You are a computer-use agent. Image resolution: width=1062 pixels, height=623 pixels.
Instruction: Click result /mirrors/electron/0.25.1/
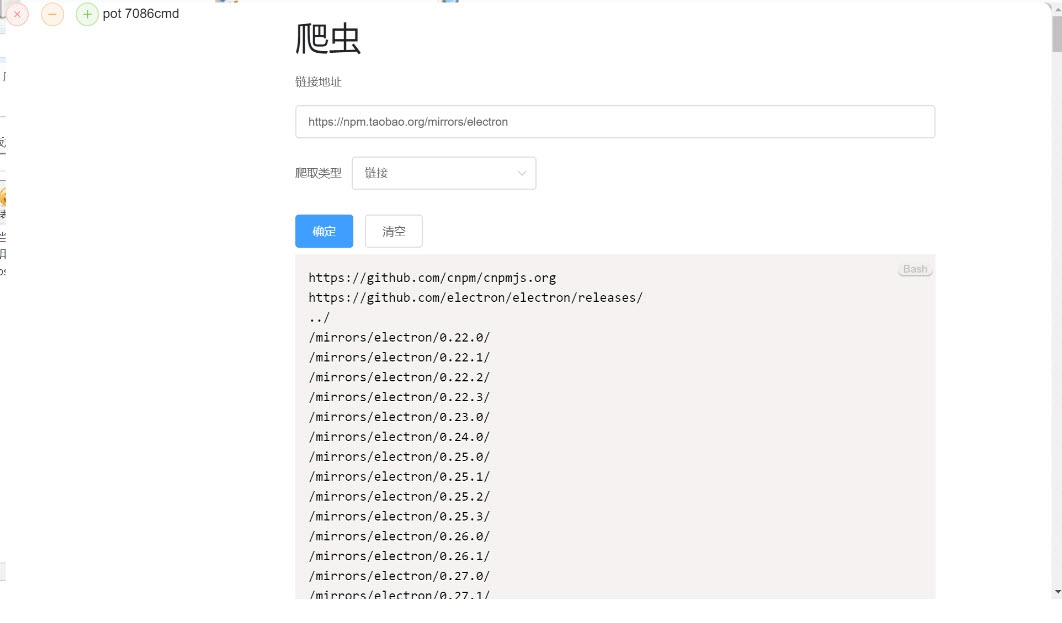pyautogui.click(x=399, y=476)
